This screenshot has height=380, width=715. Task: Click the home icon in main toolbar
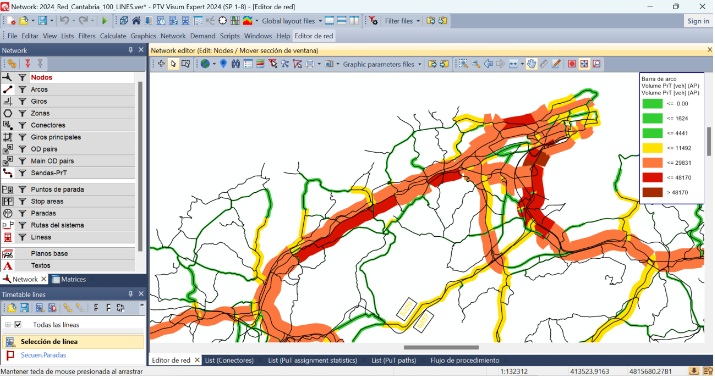[136, 21]
